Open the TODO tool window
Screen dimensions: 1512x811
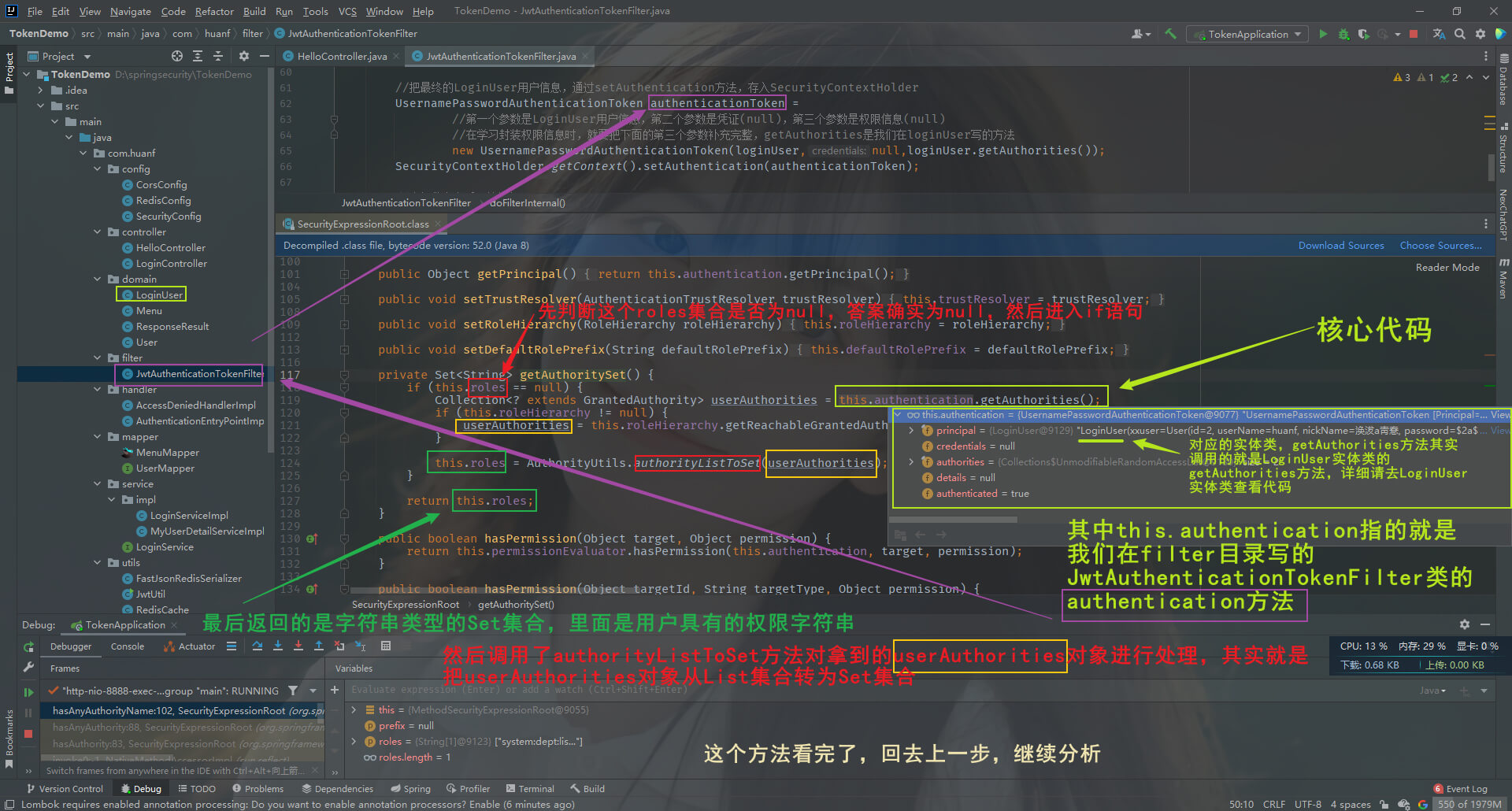[197, 788]
